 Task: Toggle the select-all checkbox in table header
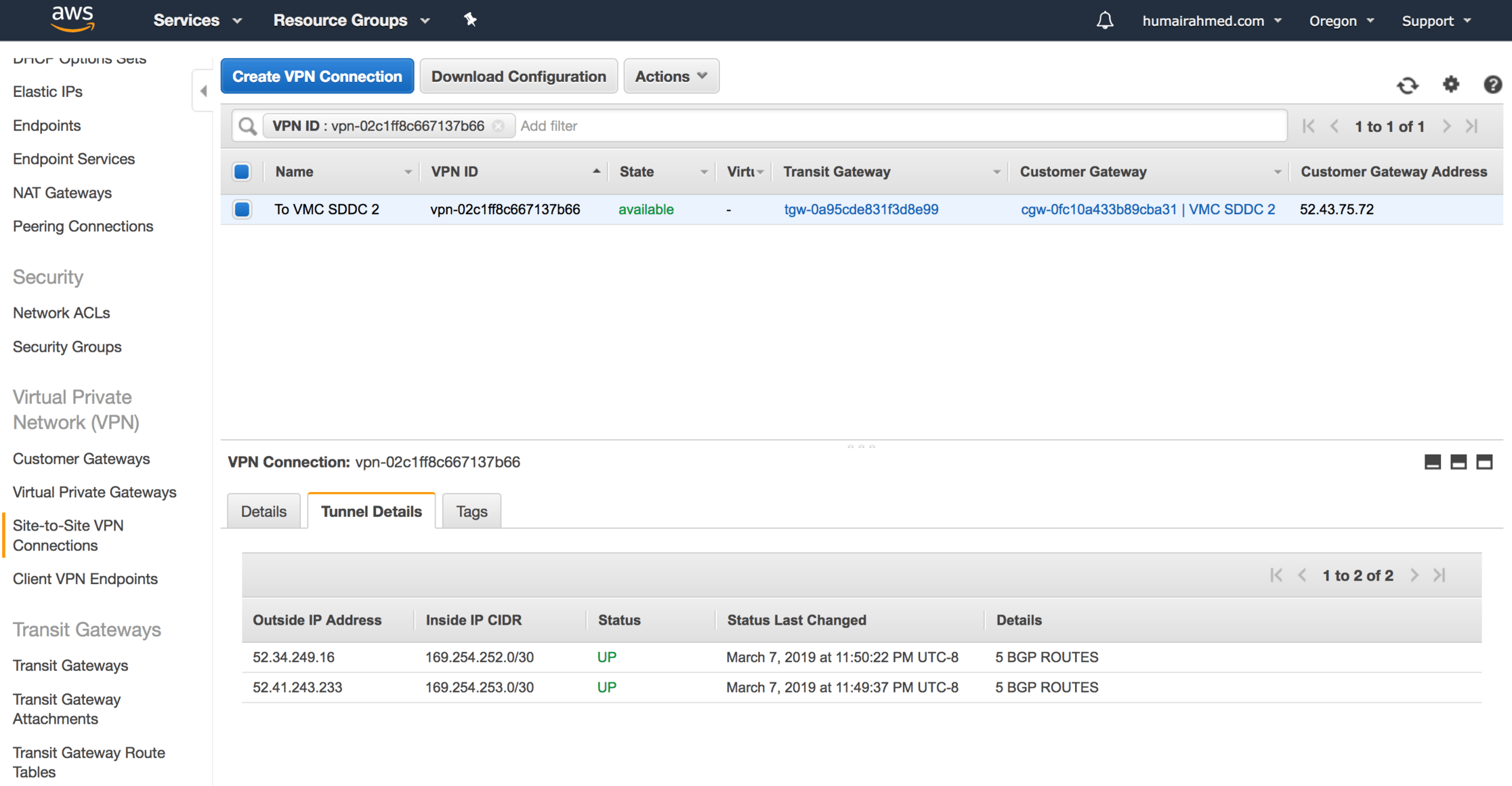tap(242, 171)
